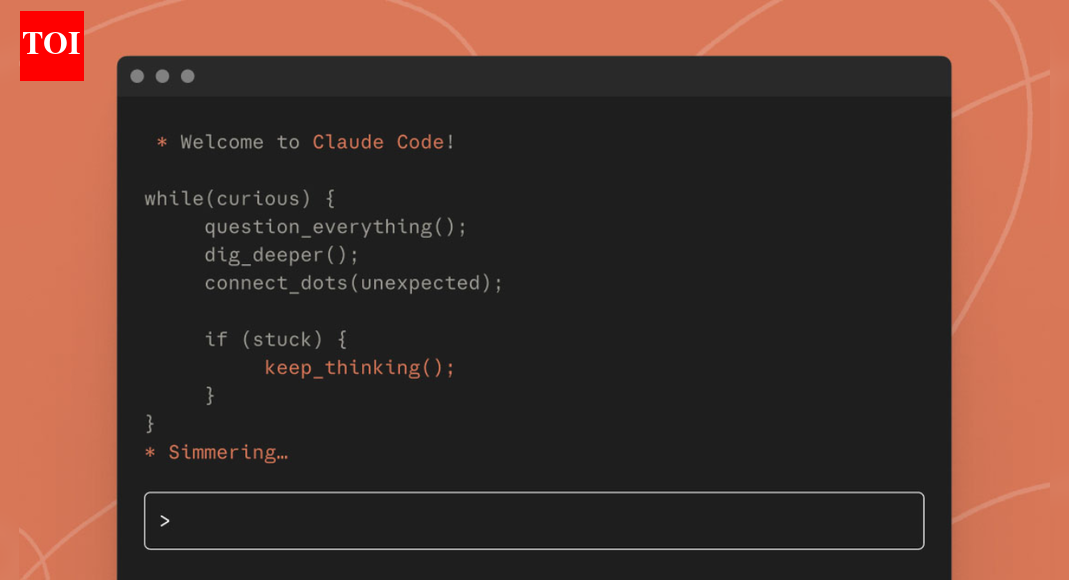The width and height of the screenshot is (1069, 580).
Task: Click the TOI logo icon
Action: [x=51, y=45]
